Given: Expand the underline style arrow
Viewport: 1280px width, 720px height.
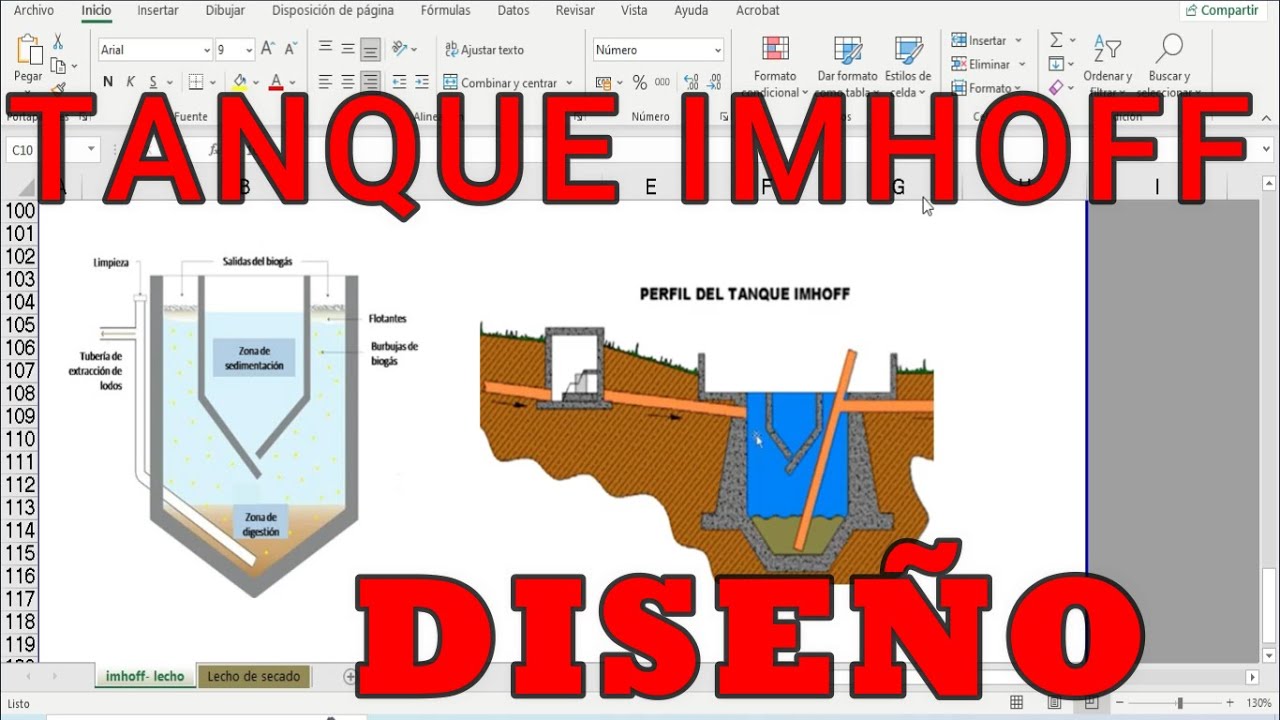Looking at the screenshot, I should 169,82.
